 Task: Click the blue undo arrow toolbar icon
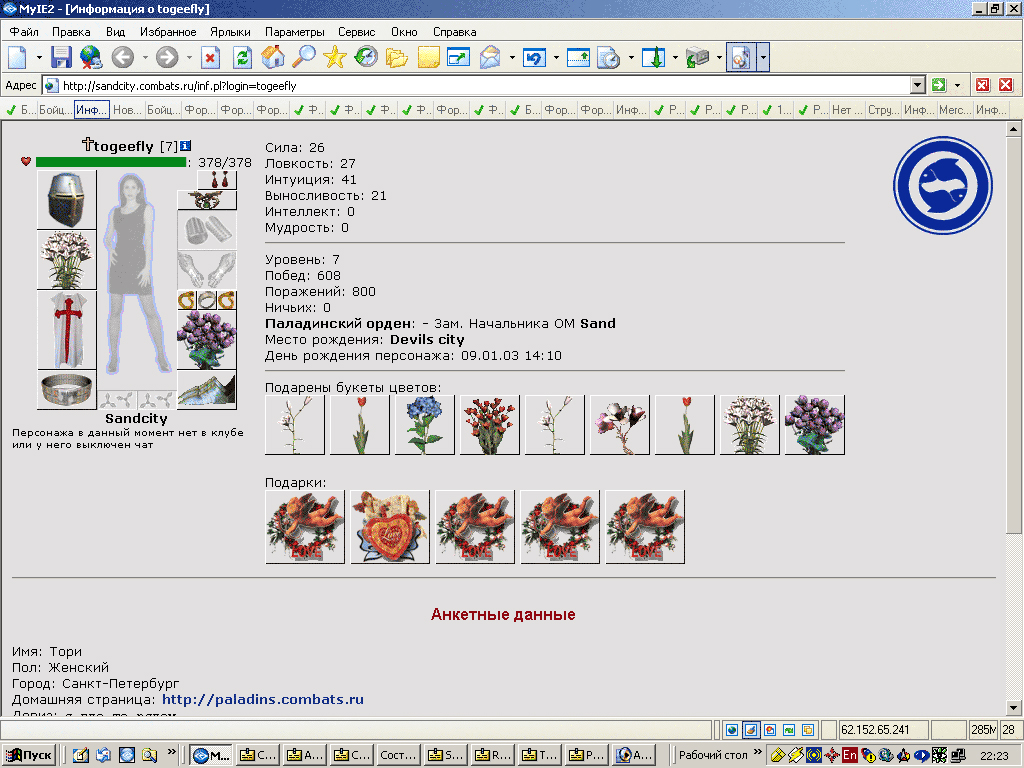coord(534,57)
